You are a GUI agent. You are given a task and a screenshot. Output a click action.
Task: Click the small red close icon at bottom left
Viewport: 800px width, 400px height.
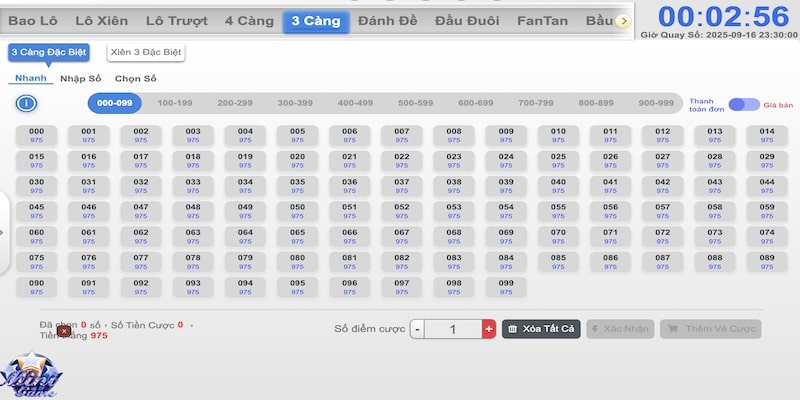64,331
